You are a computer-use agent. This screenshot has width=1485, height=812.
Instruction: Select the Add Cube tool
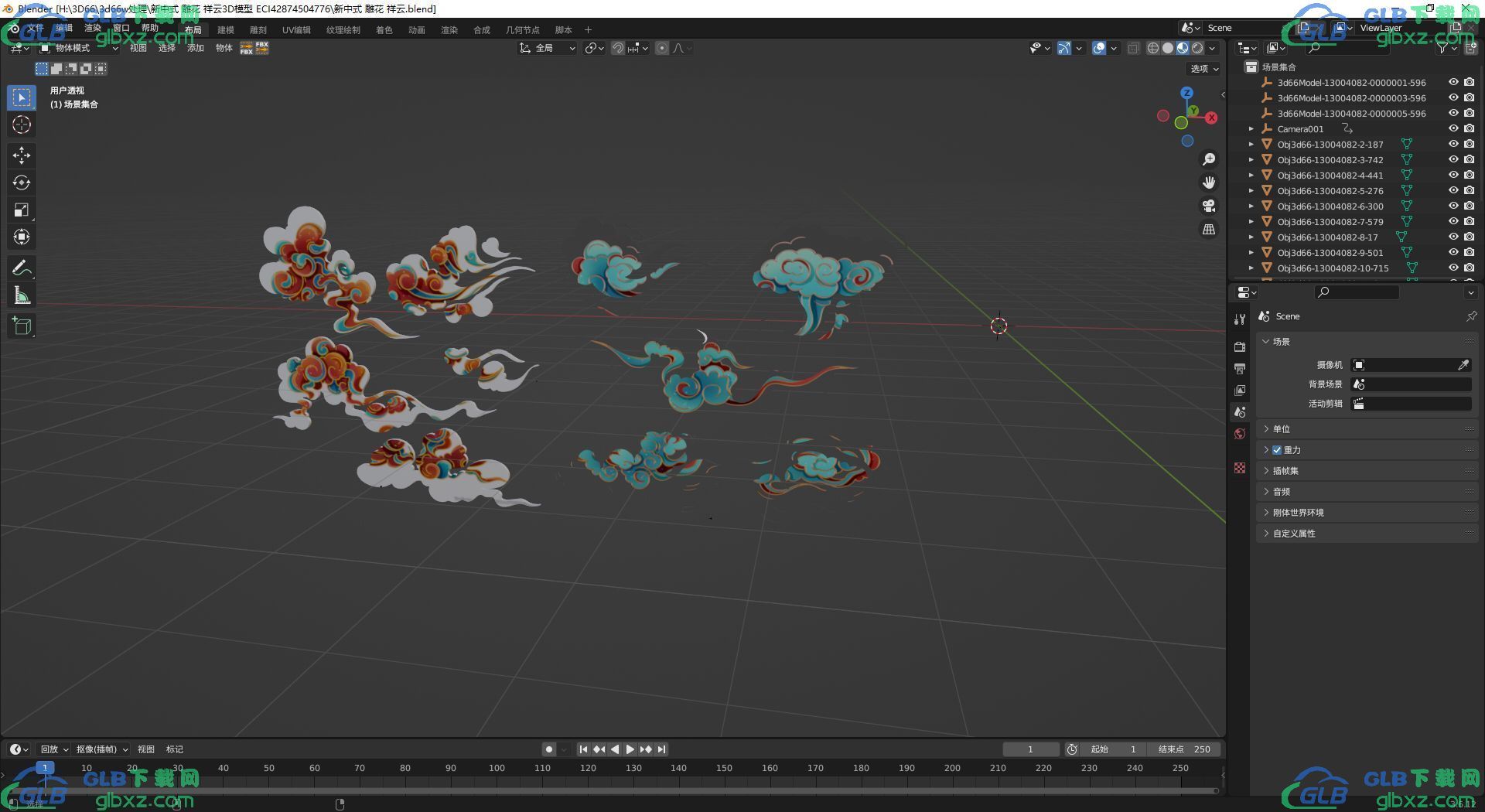(22, 326)
